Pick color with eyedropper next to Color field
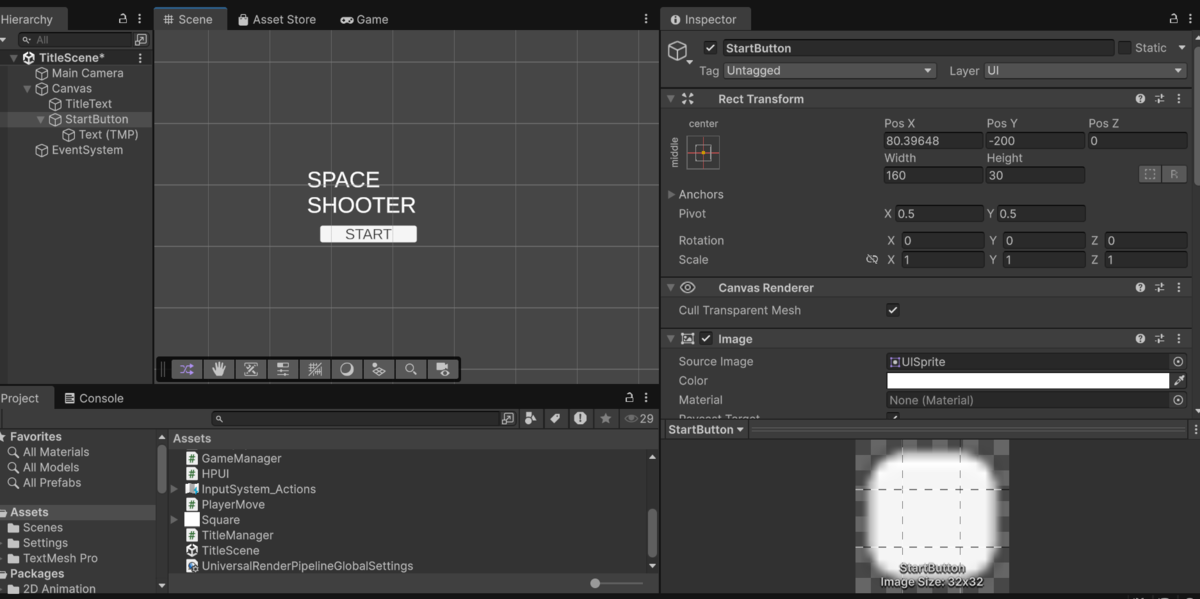Viewport: 1200px width, 599px height. coord(1179,381)
